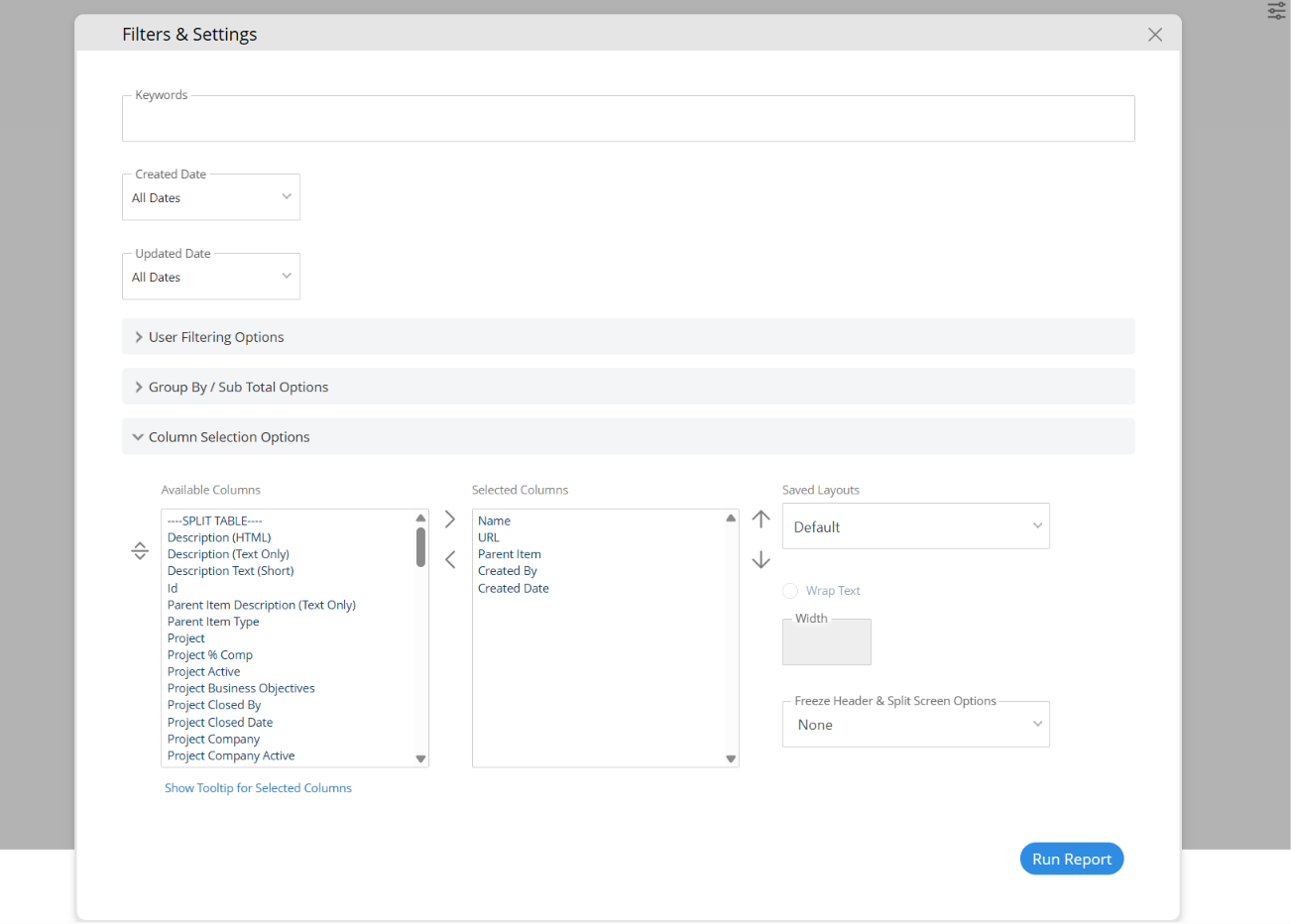Screen dimensions: 1291x924
Task: Expand User Filtering Options section
Action: point(629,337)
